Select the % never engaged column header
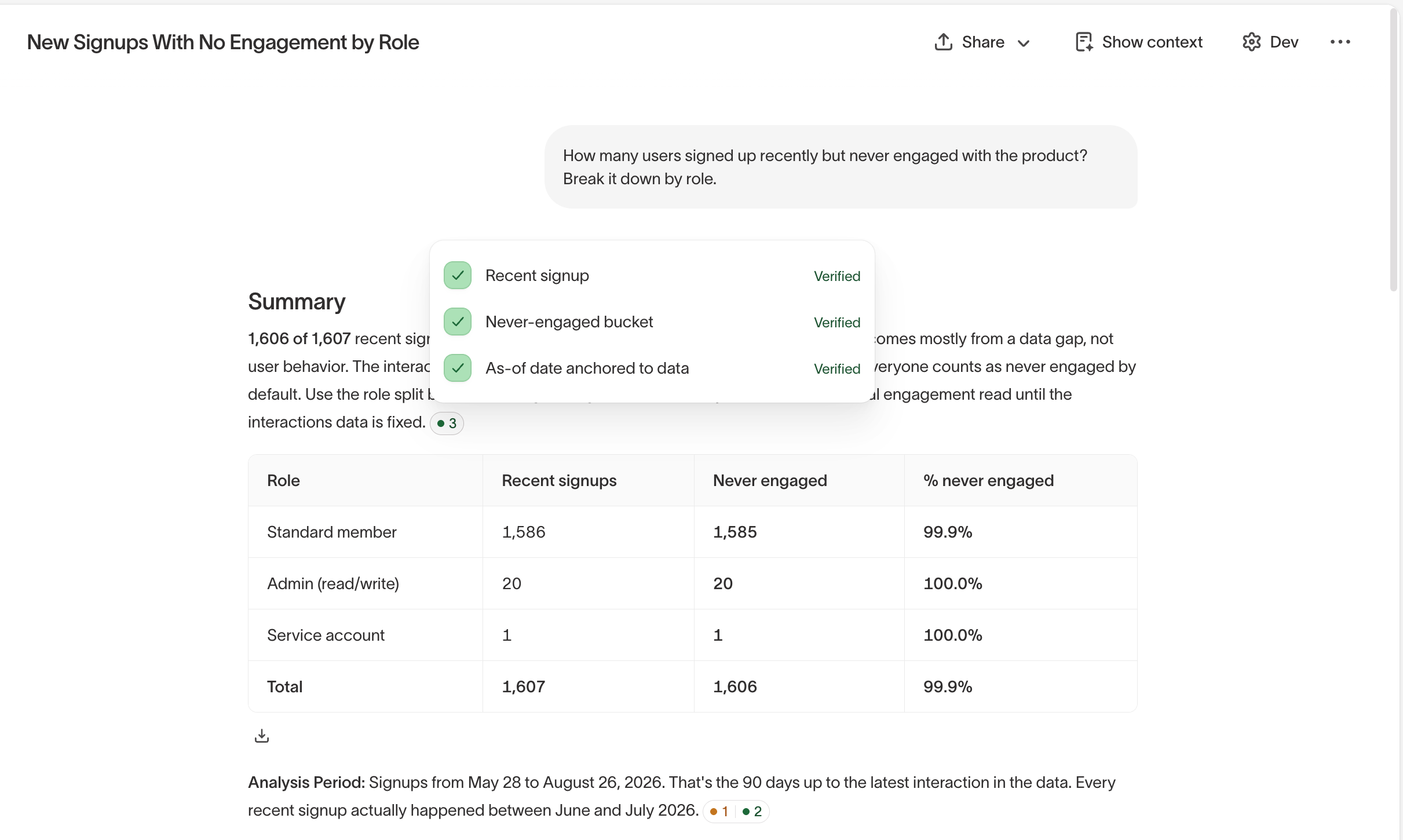This screenshot has height=840, width=1403. (x=988, y=481)
